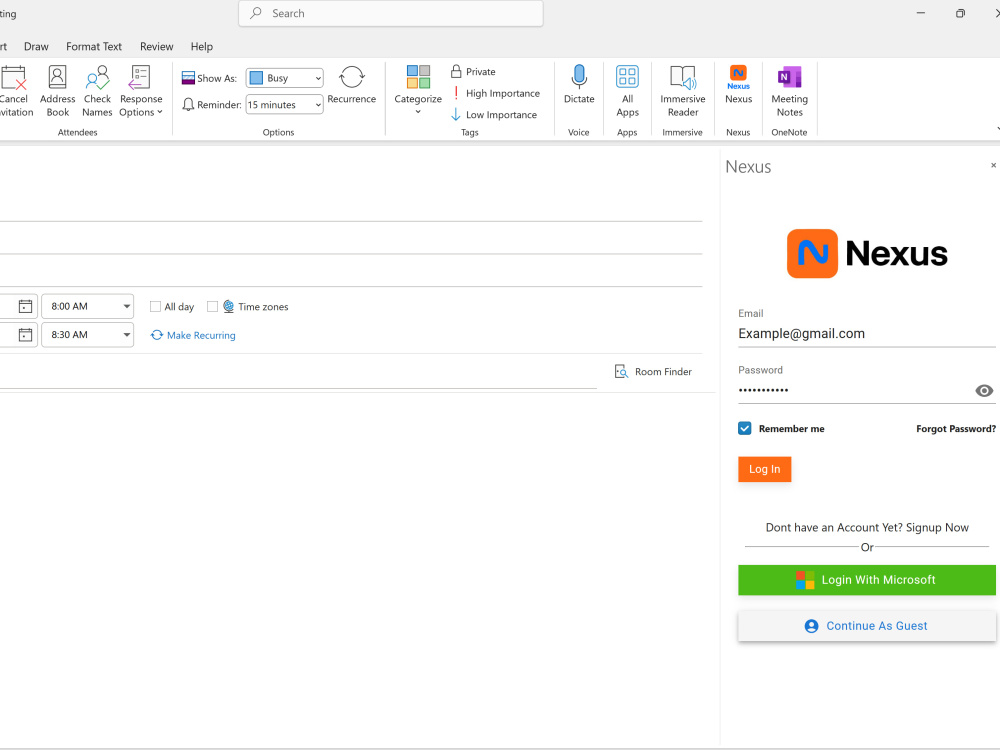
Task: Click the Signup Now text
Action: [x=937, y=527]
